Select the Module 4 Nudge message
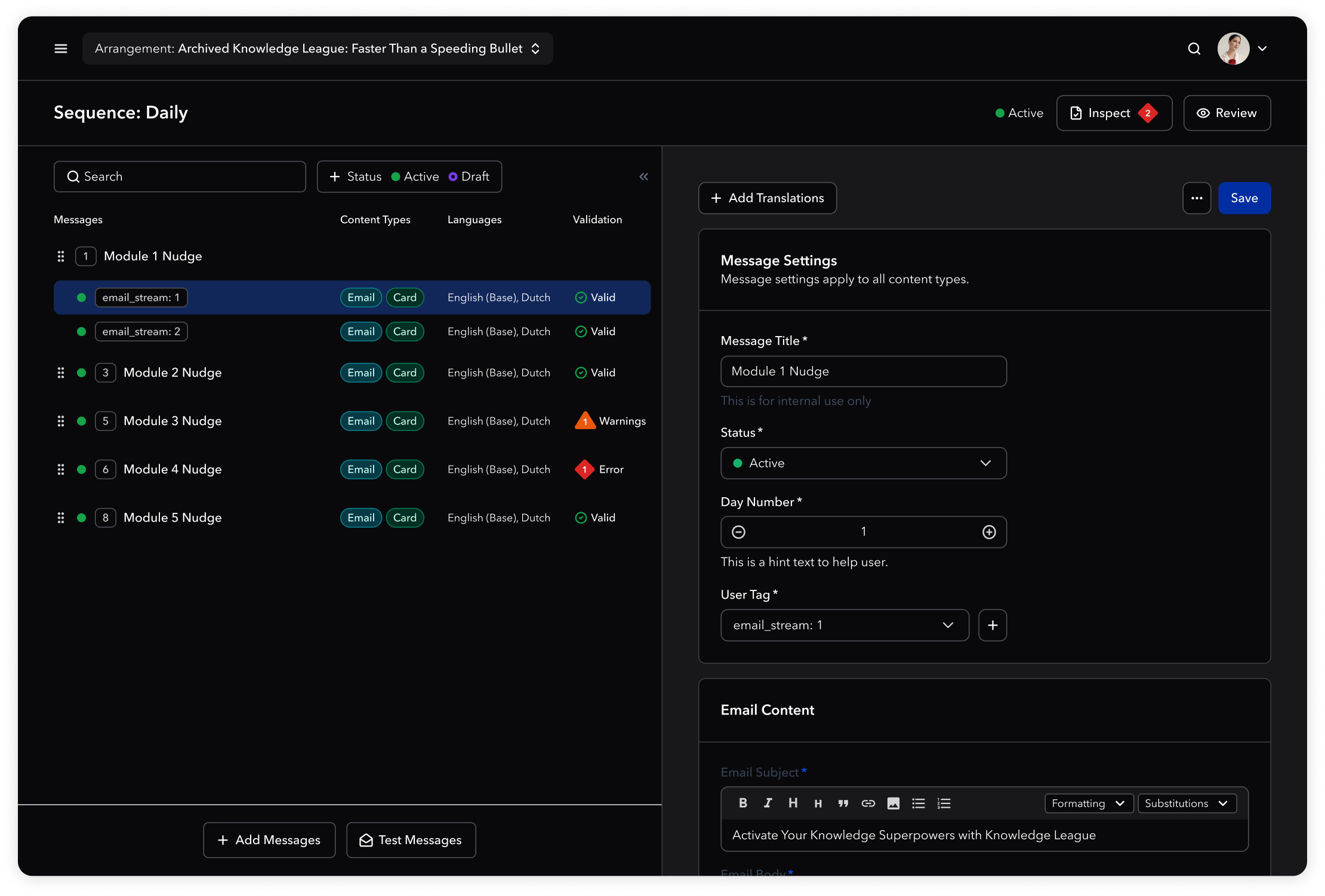 [172, 470]
